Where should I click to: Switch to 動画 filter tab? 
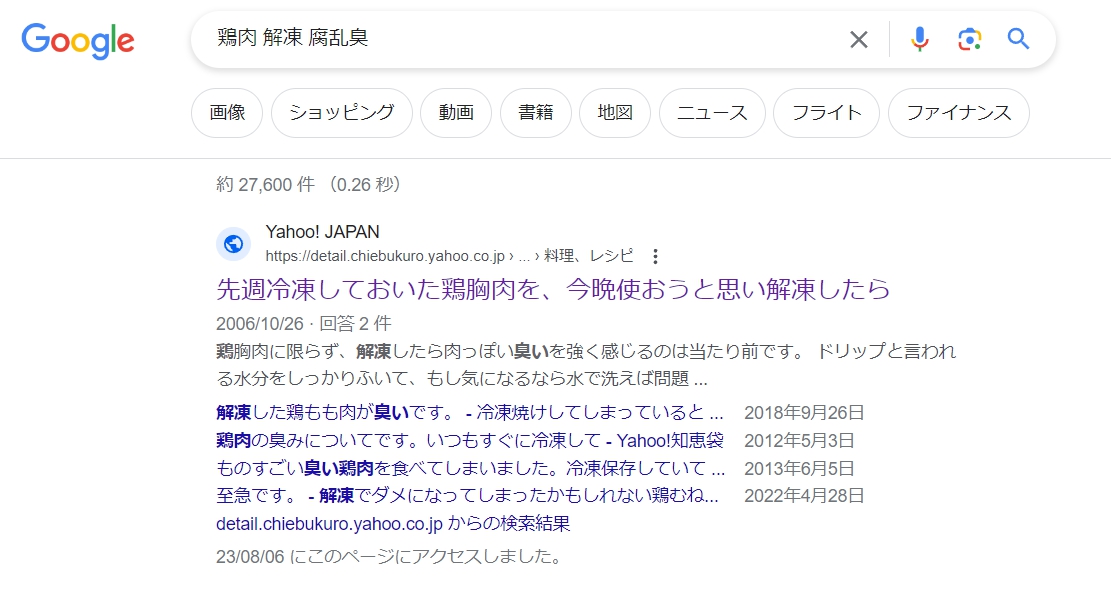pyautogui.click(x=456, y=113)
